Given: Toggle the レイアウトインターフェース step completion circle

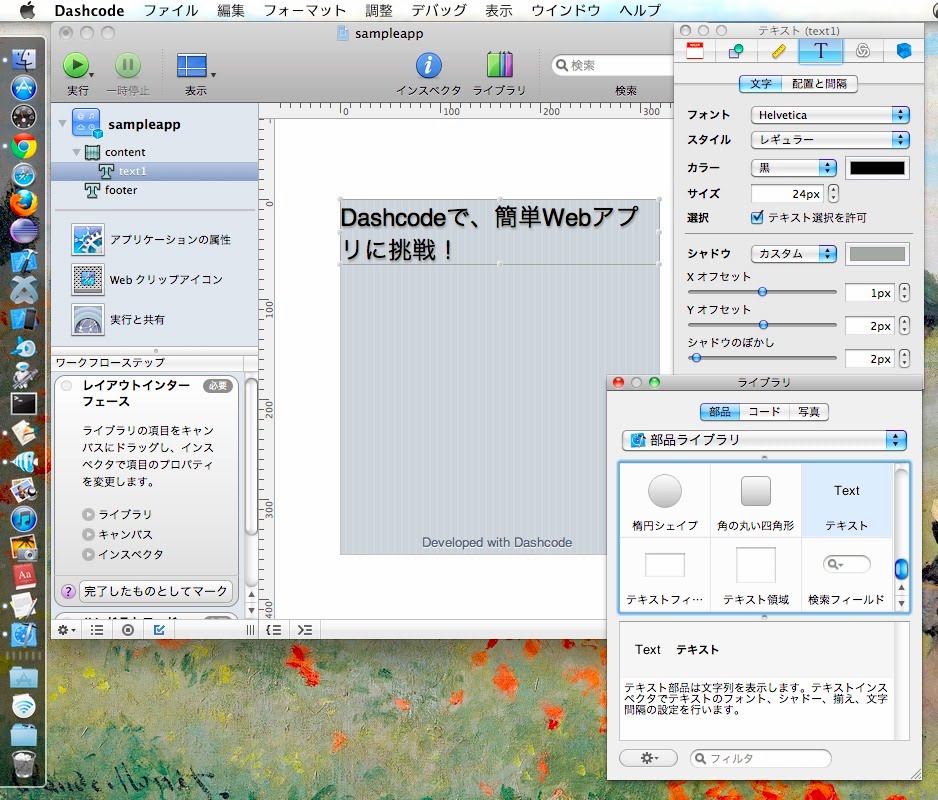Looking at the screenshot, I should point(67,386).
